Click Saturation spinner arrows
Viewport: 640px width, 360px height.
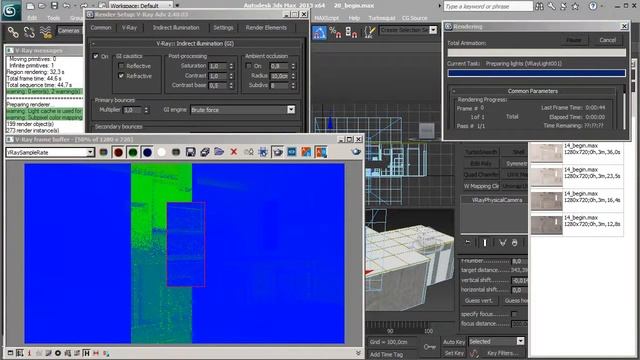231,66
